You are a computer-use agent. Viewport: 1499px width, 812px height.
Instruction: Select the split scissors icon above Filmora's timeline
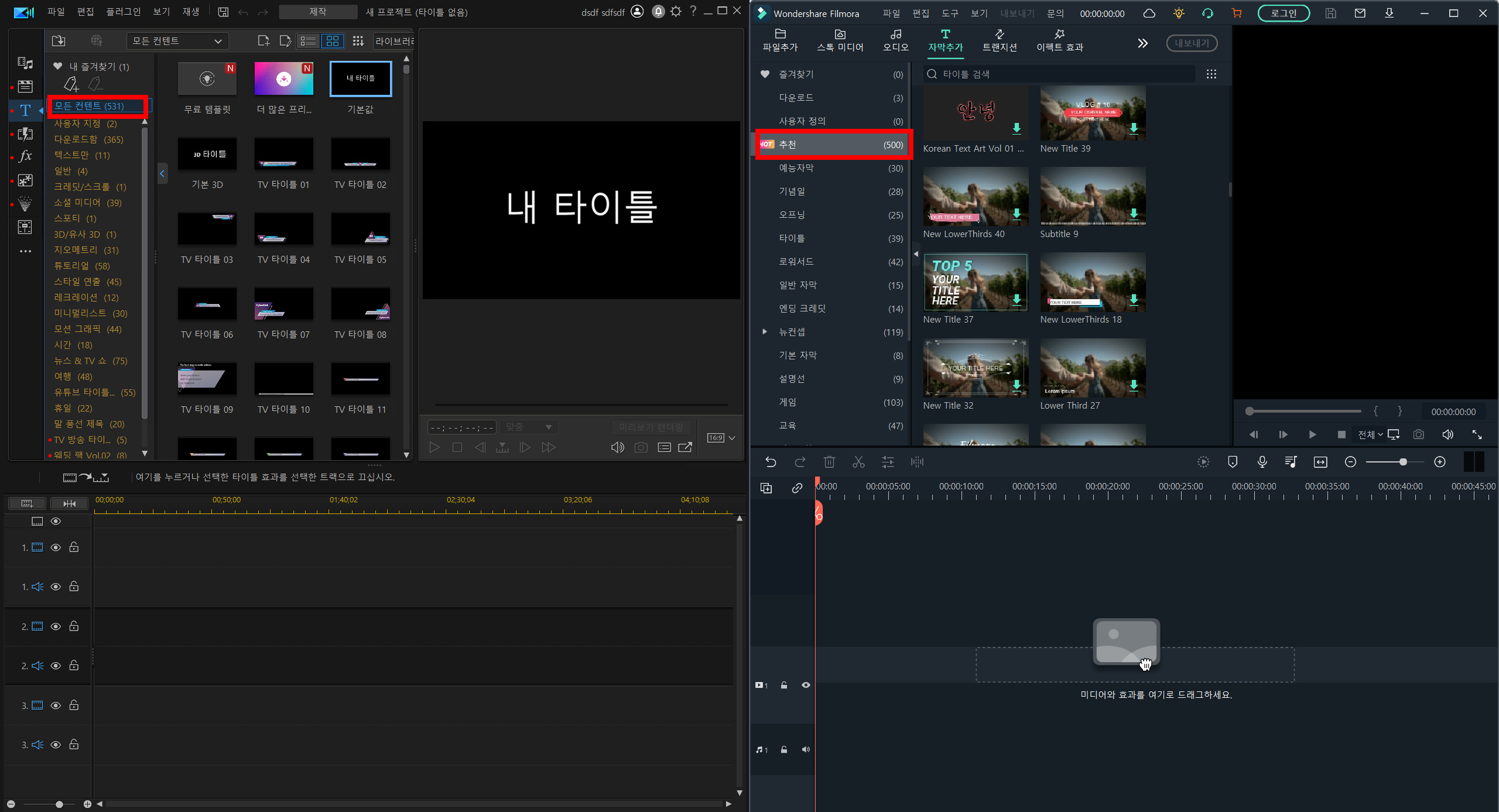point(858,462)
